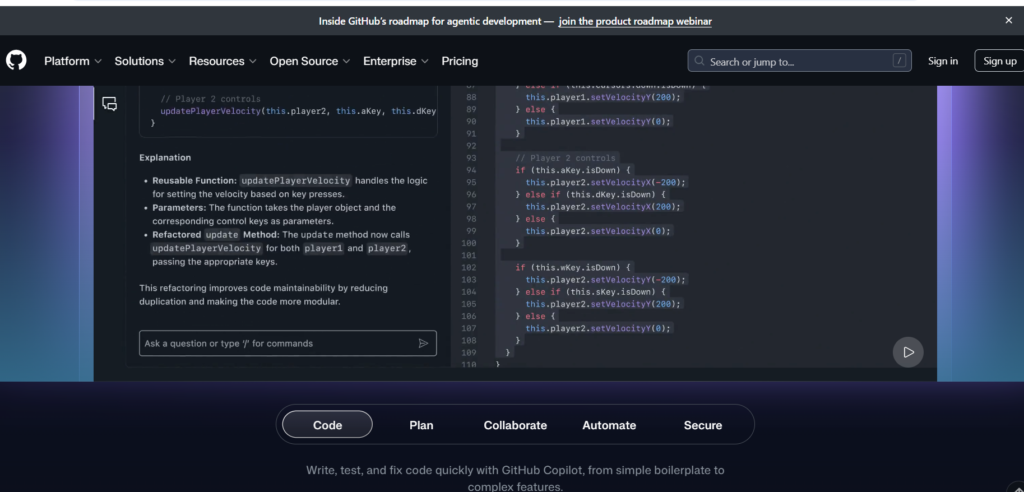This screenshot has width=1024, height=492.
Task: Expand the Enterprise navigation menu
Action: click(x=396, y=61)
